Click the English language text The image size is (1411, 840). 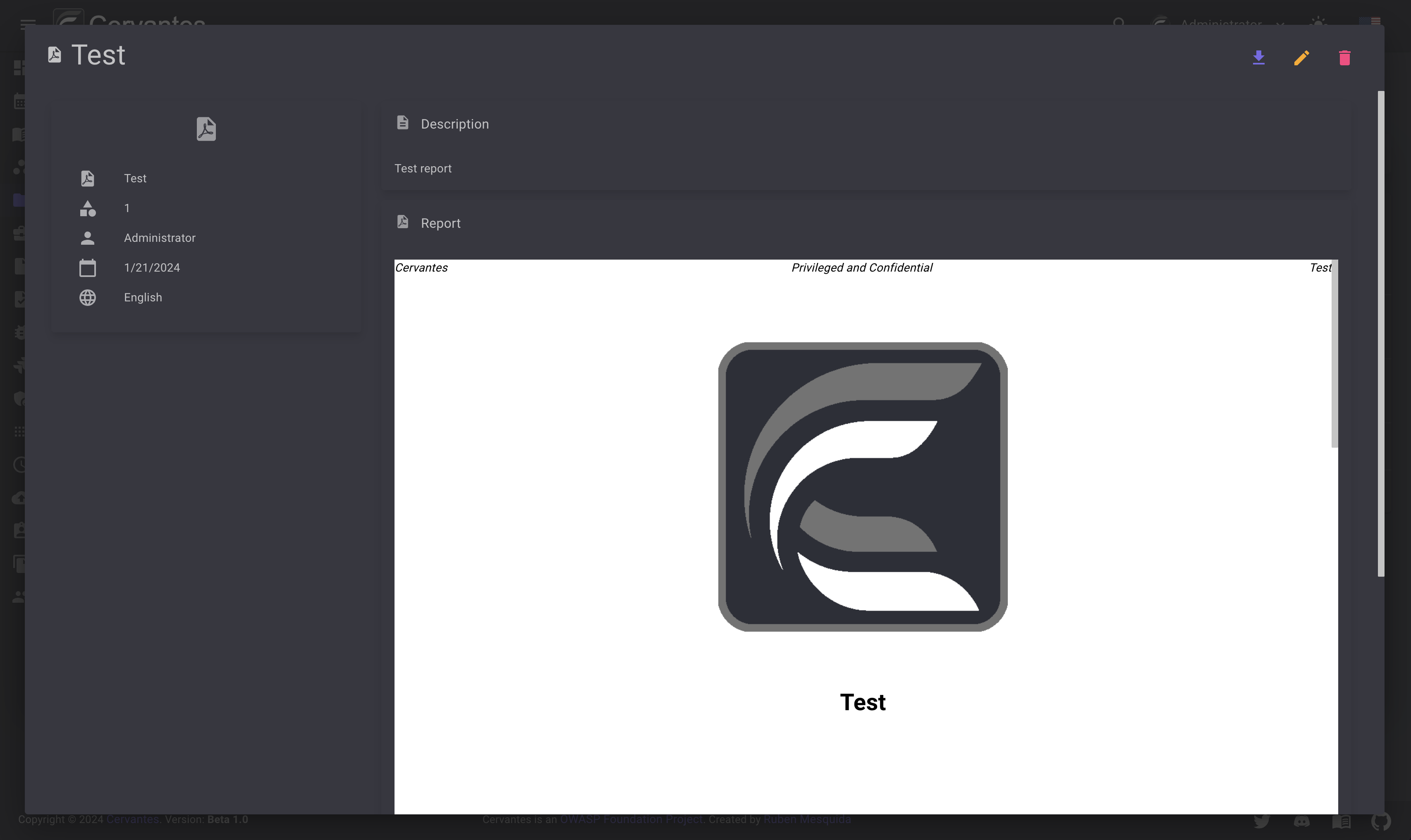143,297
